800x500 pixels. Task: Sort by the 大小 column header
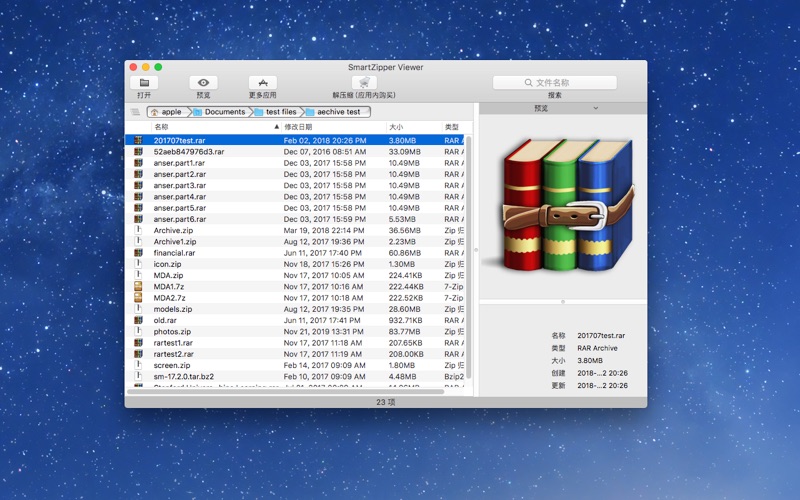point(413,127)
